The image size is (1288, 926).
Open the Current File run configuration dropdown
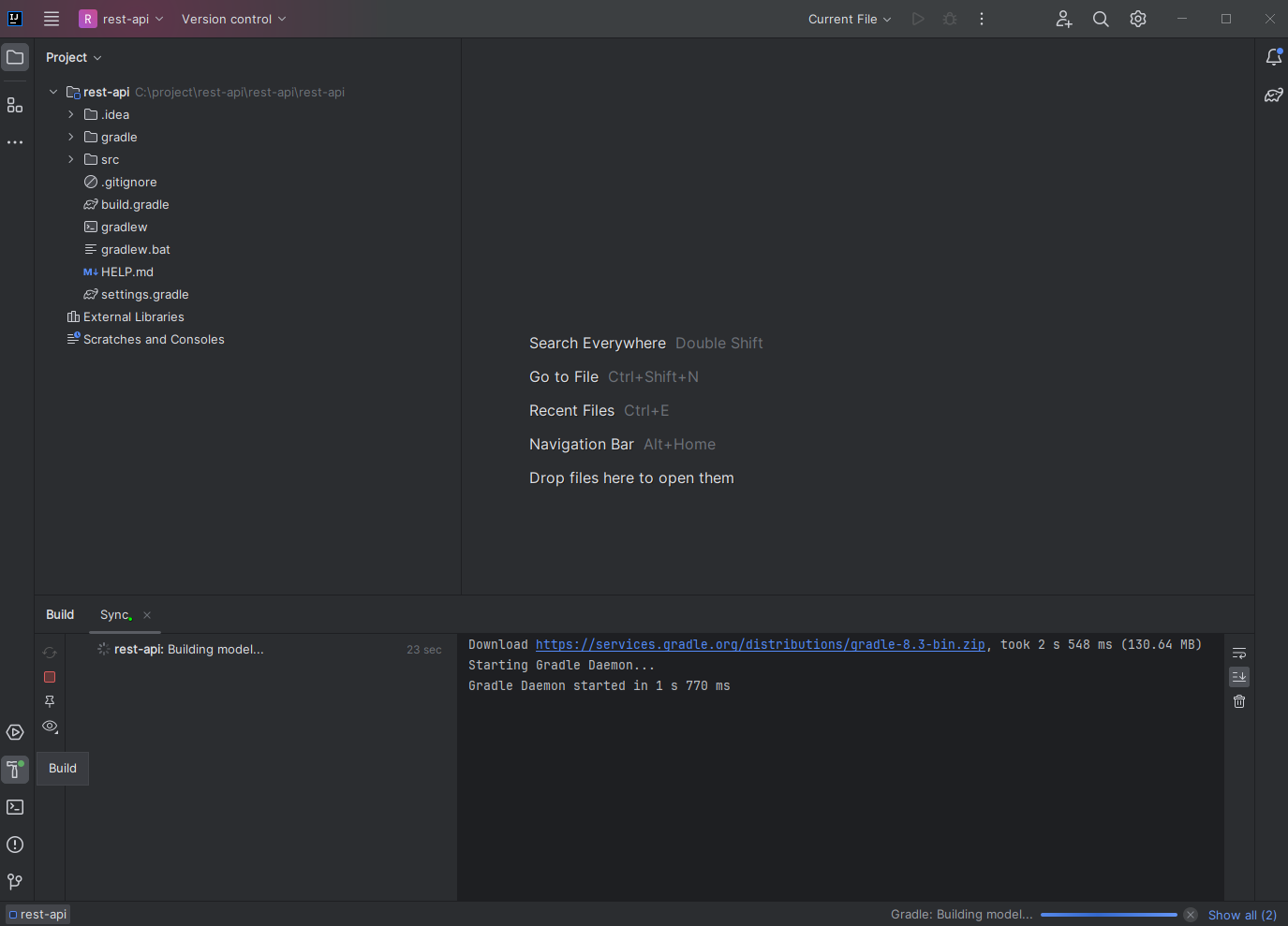click(850, 19)
